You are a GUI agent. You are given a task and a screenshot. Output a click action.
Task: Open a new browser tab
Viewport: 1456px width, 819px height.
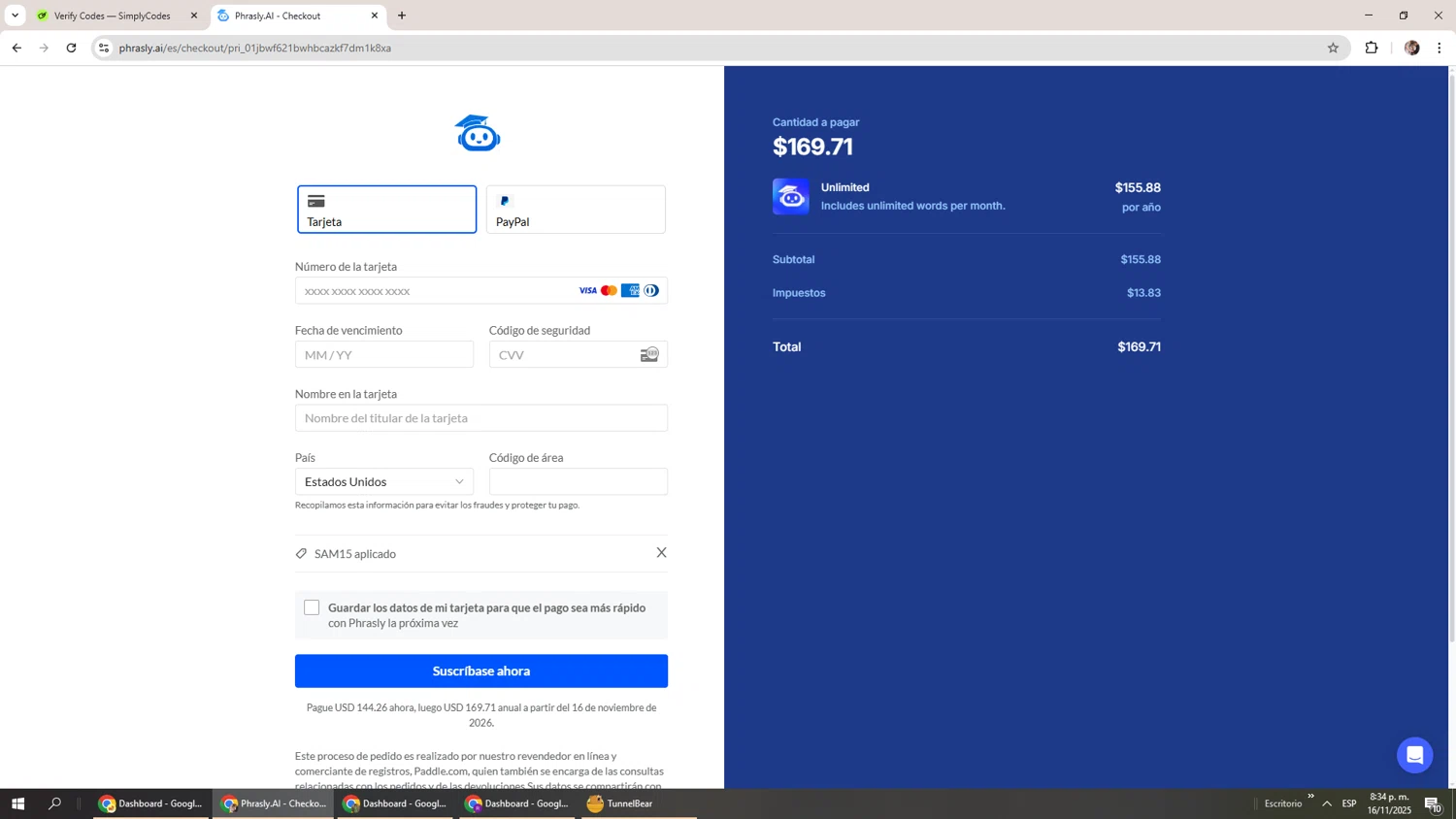pyautogui.click(x=402, y=16)
